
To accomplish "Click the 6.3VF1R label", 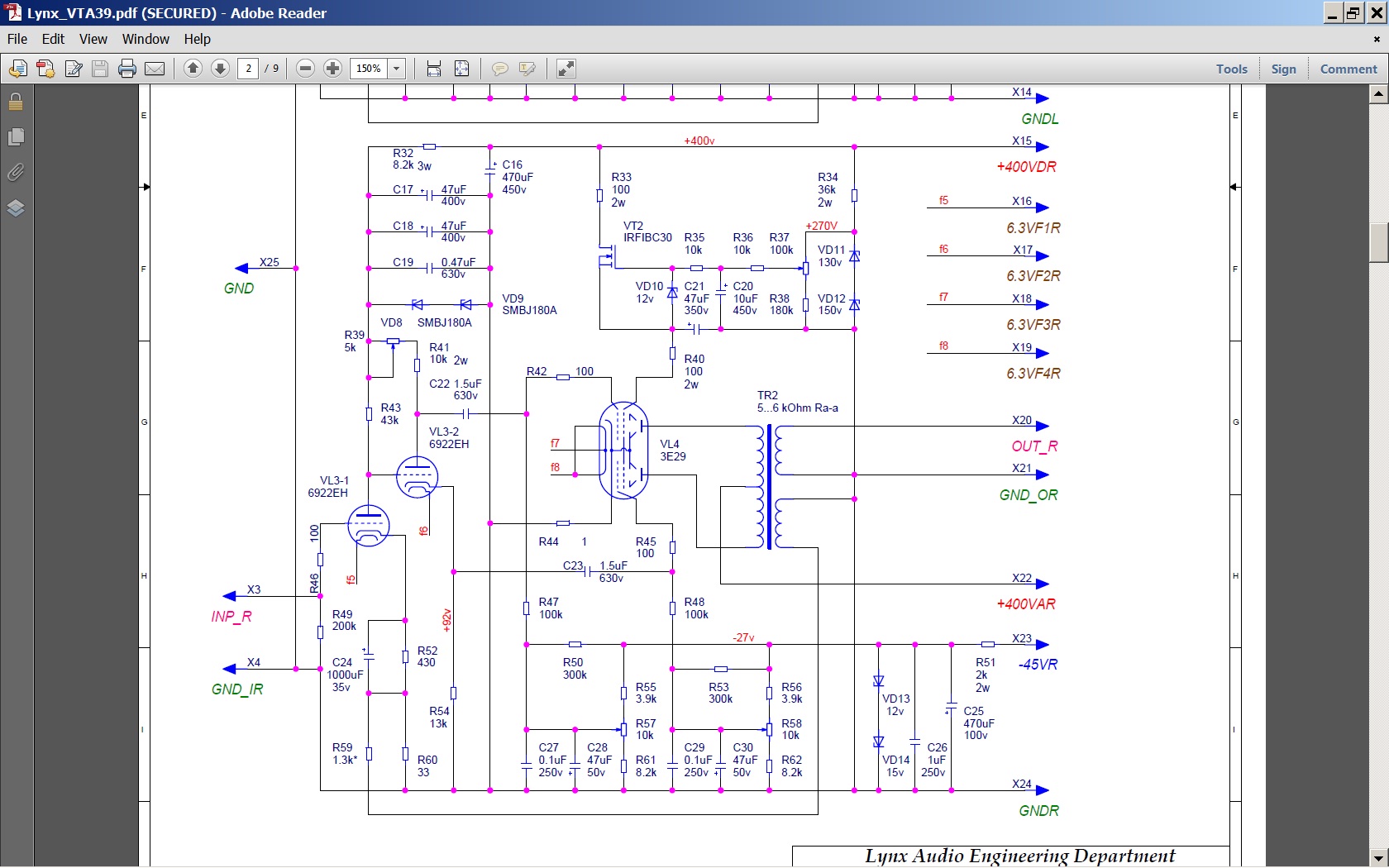I will (x=1033, y=228).
